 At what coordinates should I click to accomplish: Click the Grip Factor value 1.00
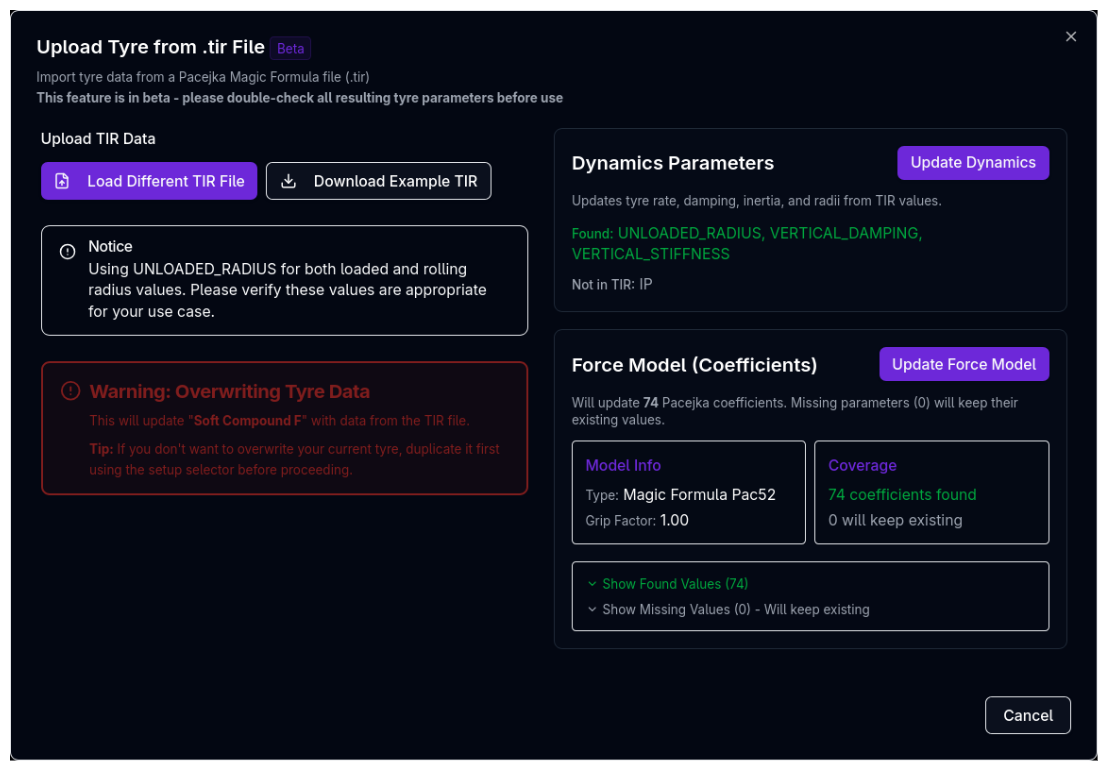coord(674,520)
